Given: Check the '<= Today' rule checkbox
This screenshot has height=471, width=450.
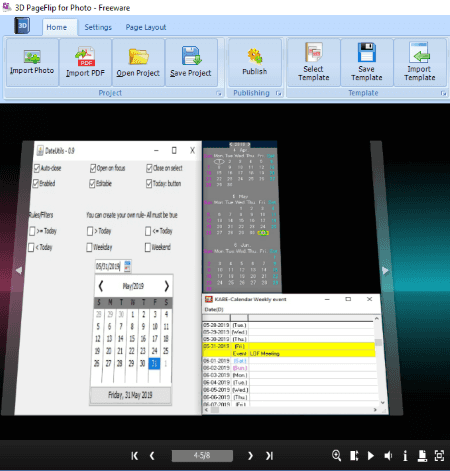Looking at the screenshot, I should pos(148,231).
